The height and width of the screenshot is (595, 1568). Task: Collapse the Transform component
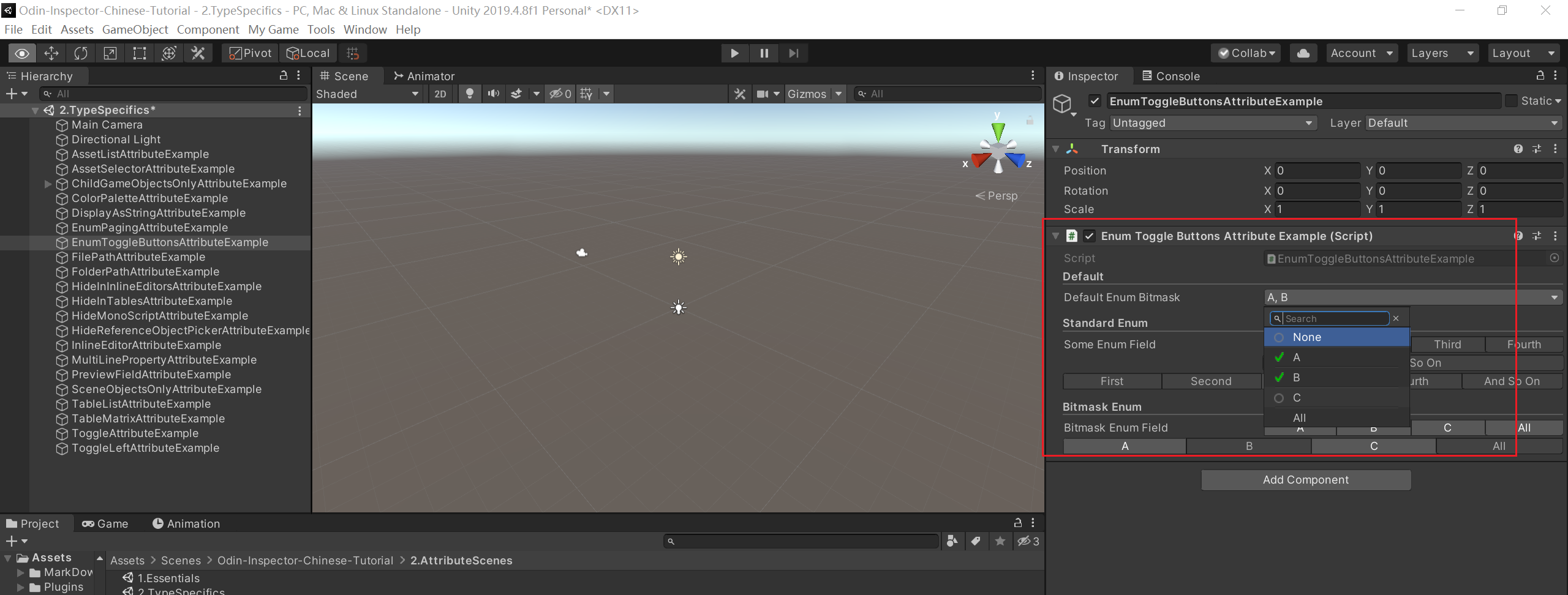pos(1055,149)
